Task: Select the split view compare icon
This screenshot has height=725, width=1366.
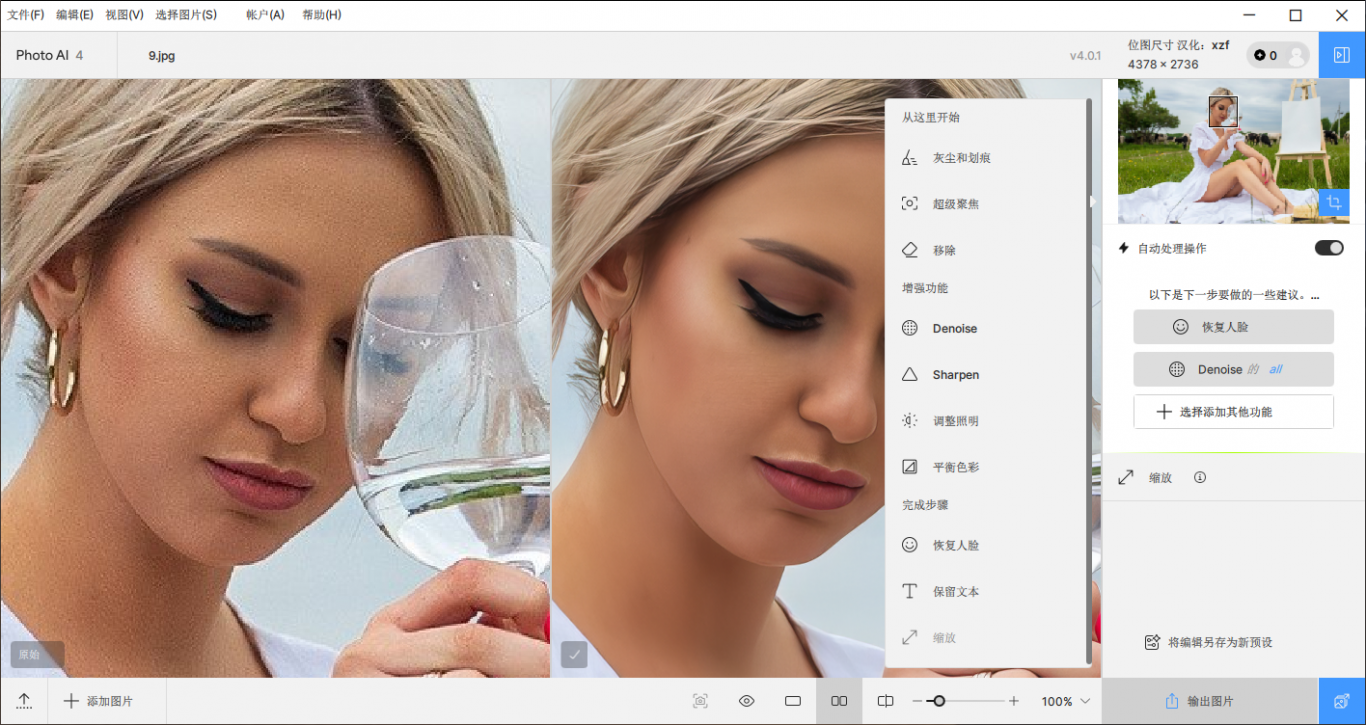Action: click(x=885, y=701)
